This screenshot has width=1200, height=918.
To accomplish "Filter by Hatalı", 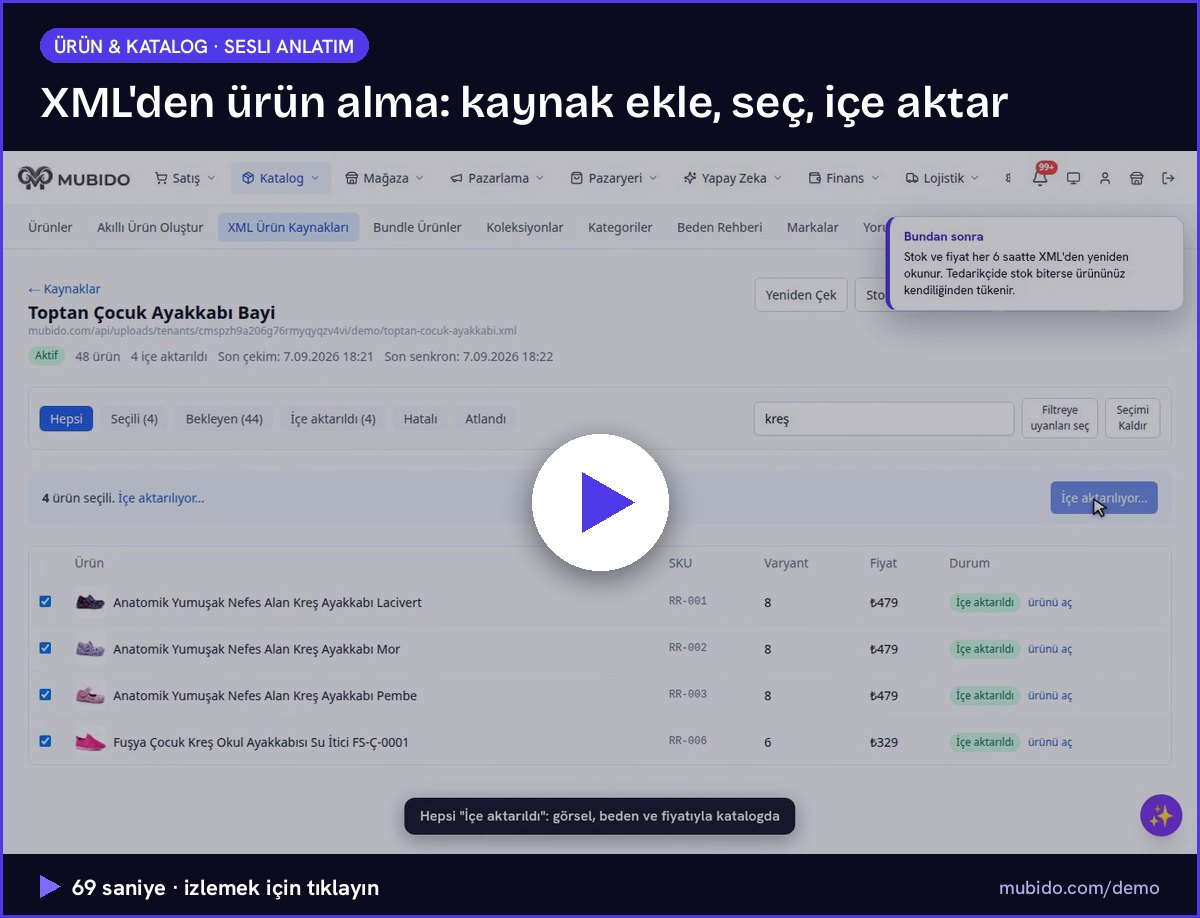I will (x=420, y=419).
